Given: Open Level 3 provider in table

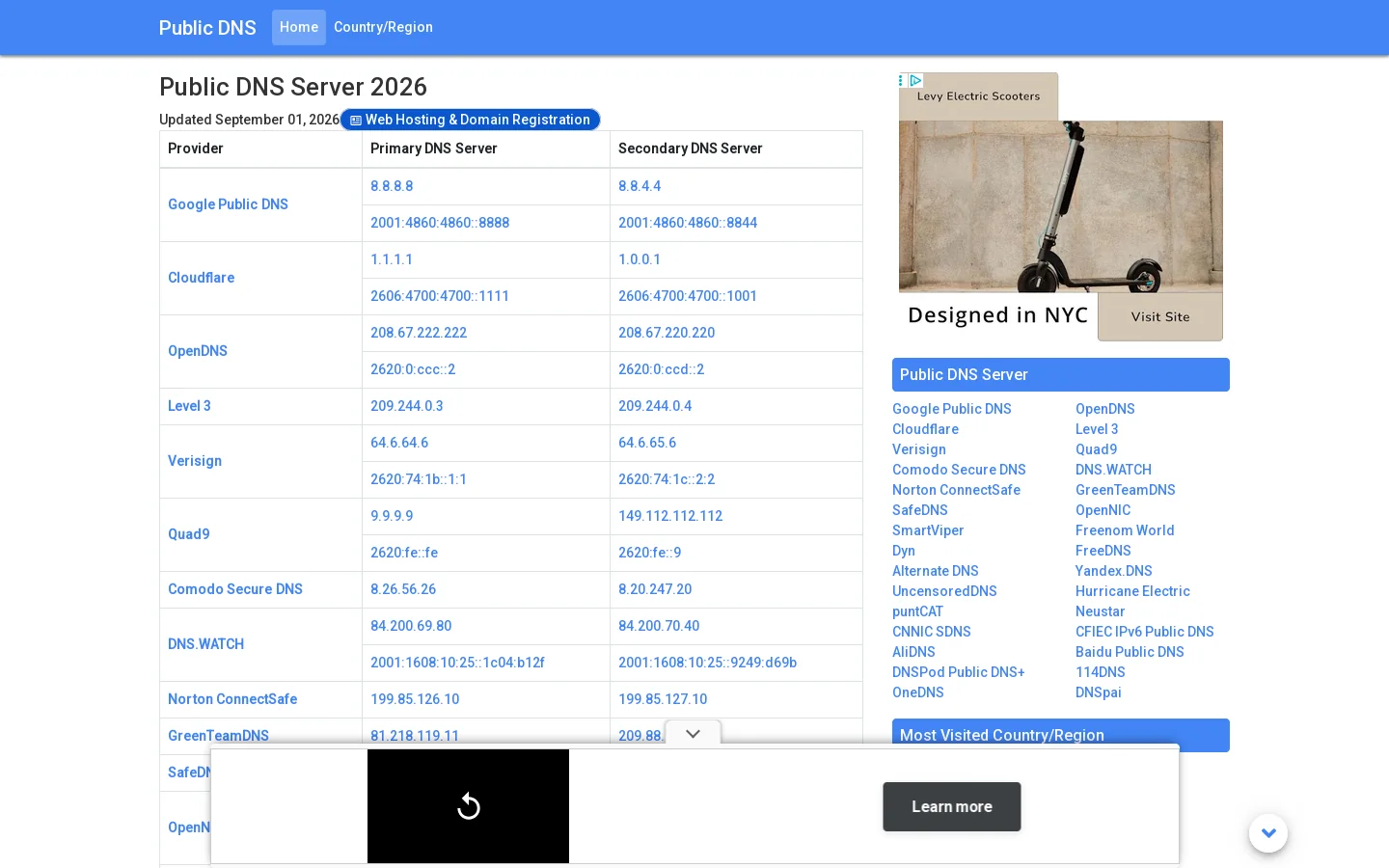Looking at the screenshot, I should click(x=189, y=406).
